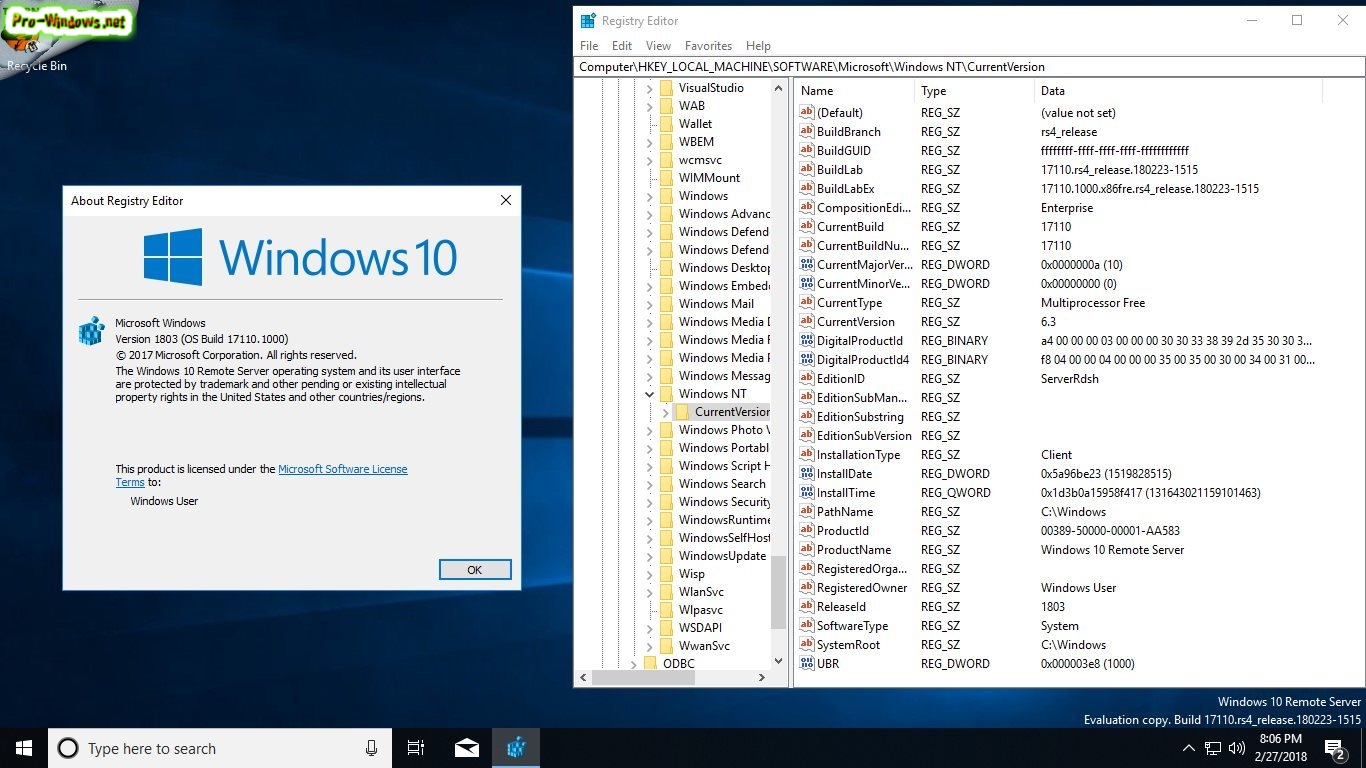Click the registry path address bar
Viewport: 1366px width, 768px height.
click(970, 67)
